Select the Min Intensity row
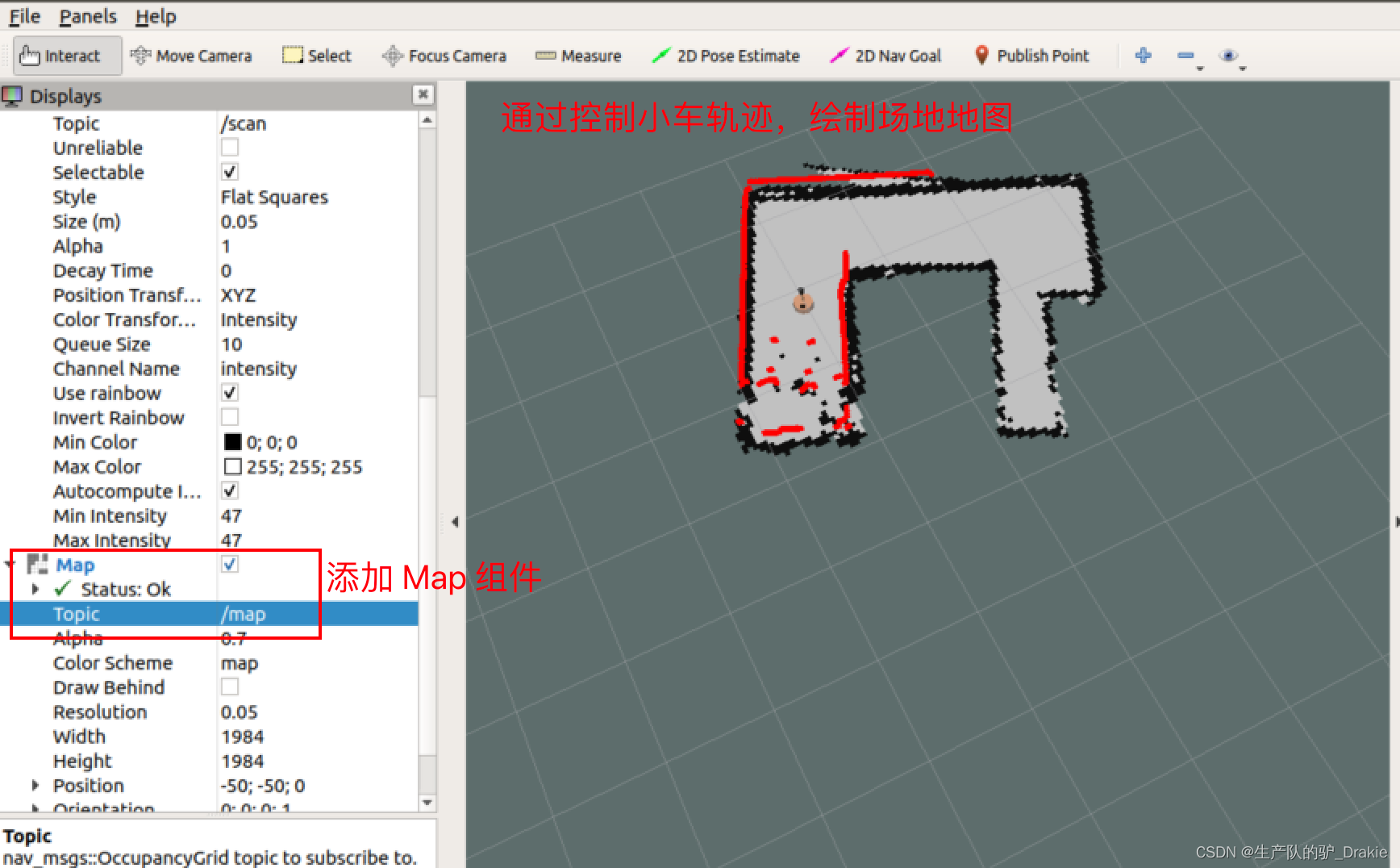This screenshot has height=868, width=1400. (209, 515)
